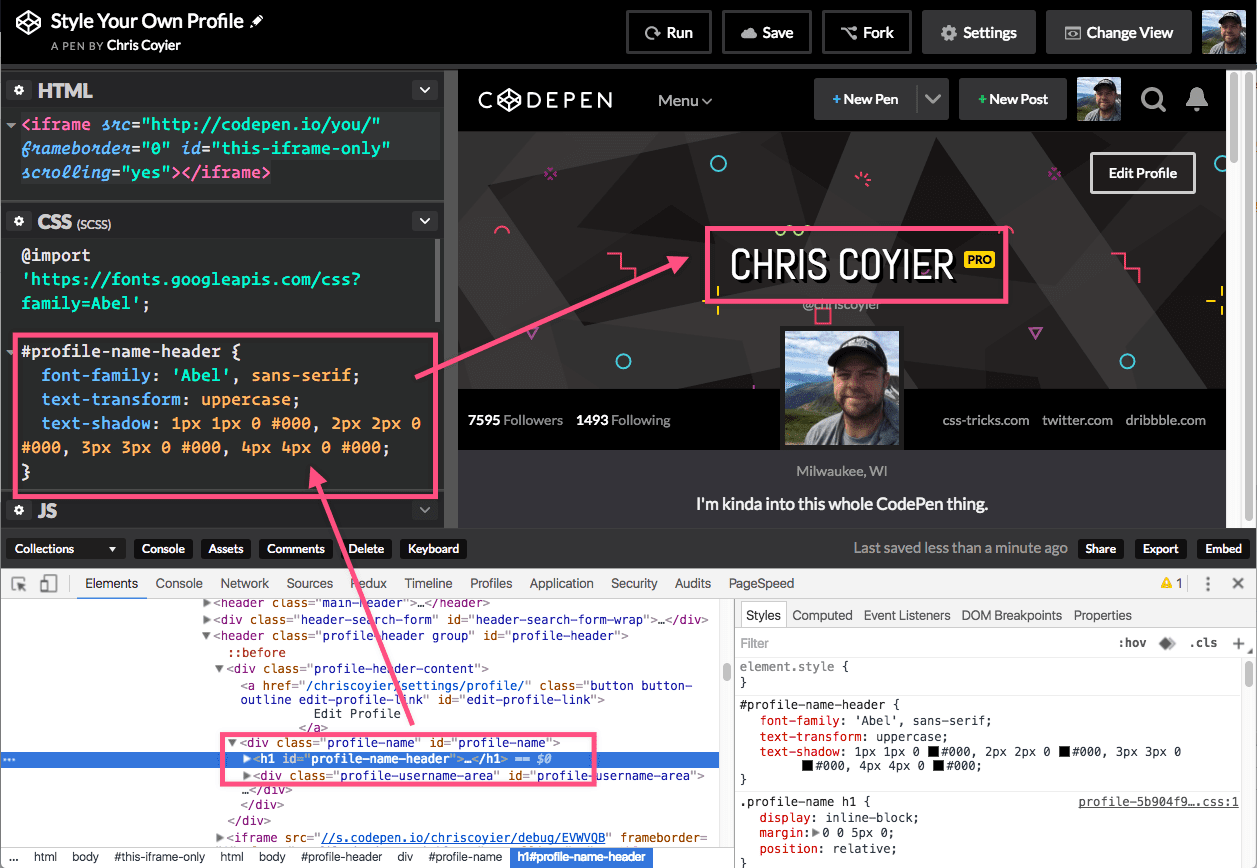Image resolution: width=1257 pixels, height=868 pixels.
Task: Click the diamond icon next to :hov
Action: click(1166, 643)
